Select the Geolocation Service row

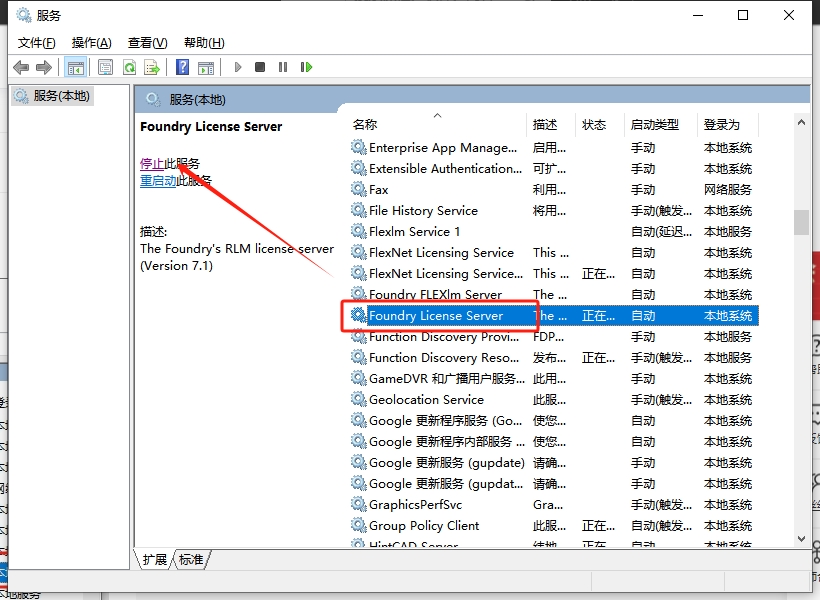click(426, 400)
